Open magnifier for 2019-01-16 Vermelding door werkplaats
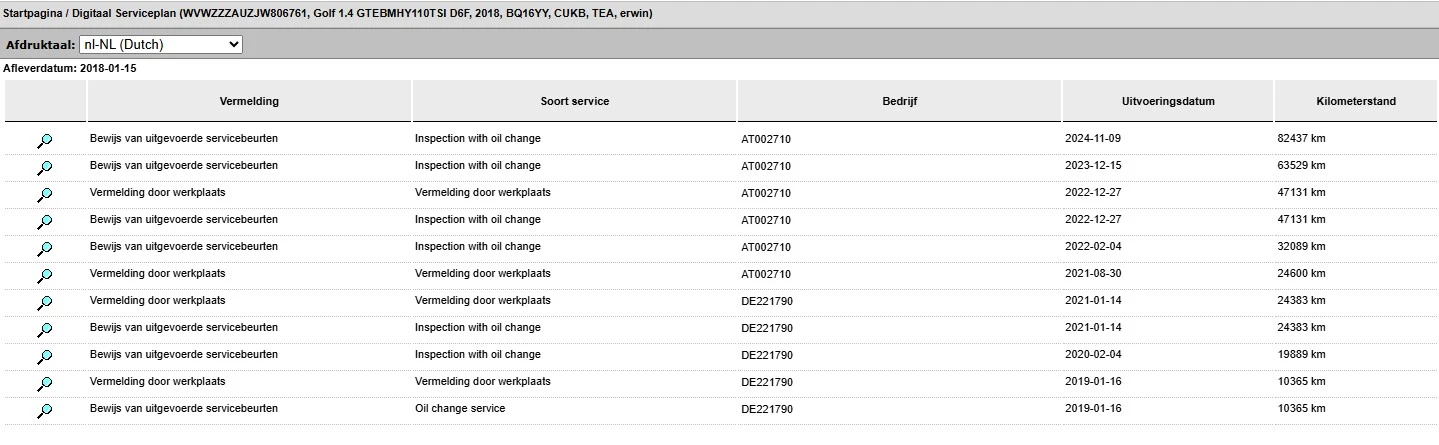 pos(45,384)
